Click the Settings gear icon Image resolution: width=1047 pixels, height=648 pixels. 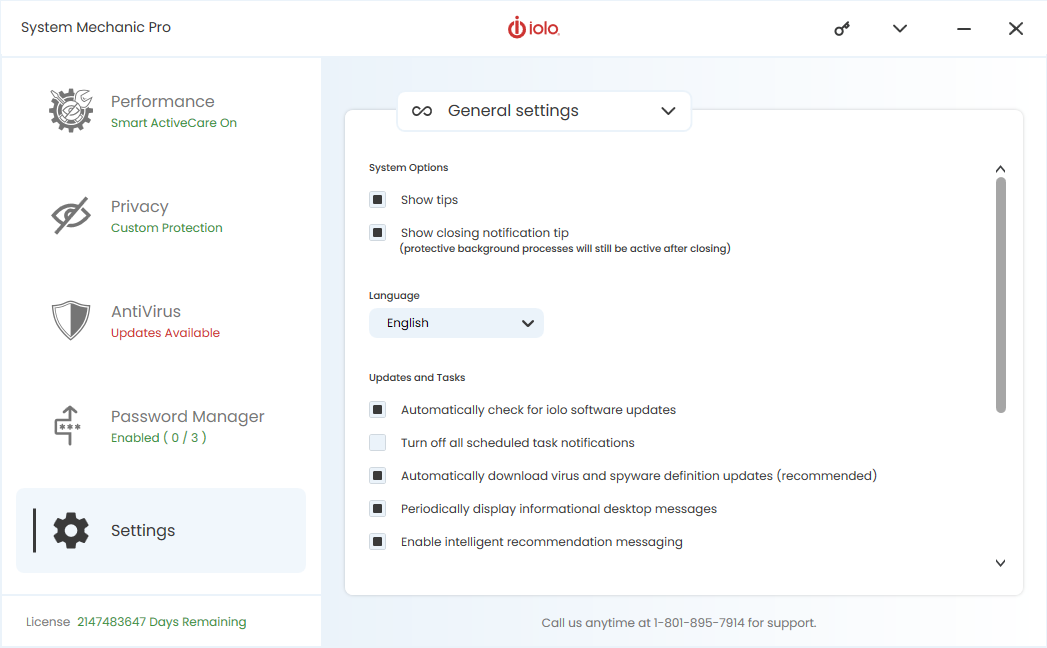[x=71, y=530]
